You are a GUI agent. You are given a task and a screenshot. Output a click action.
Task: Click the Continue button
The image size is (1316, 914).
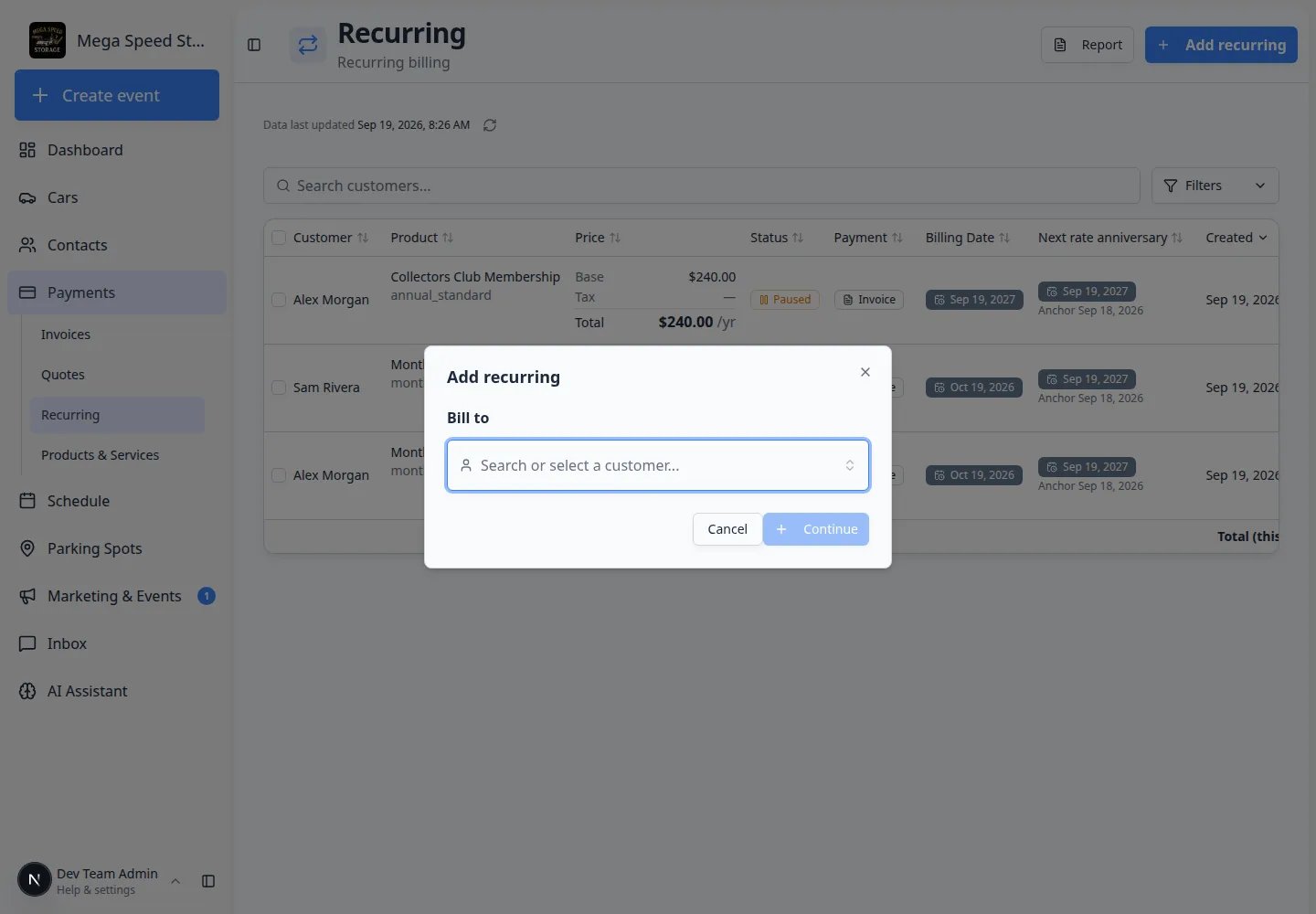[x=816, y=529]
